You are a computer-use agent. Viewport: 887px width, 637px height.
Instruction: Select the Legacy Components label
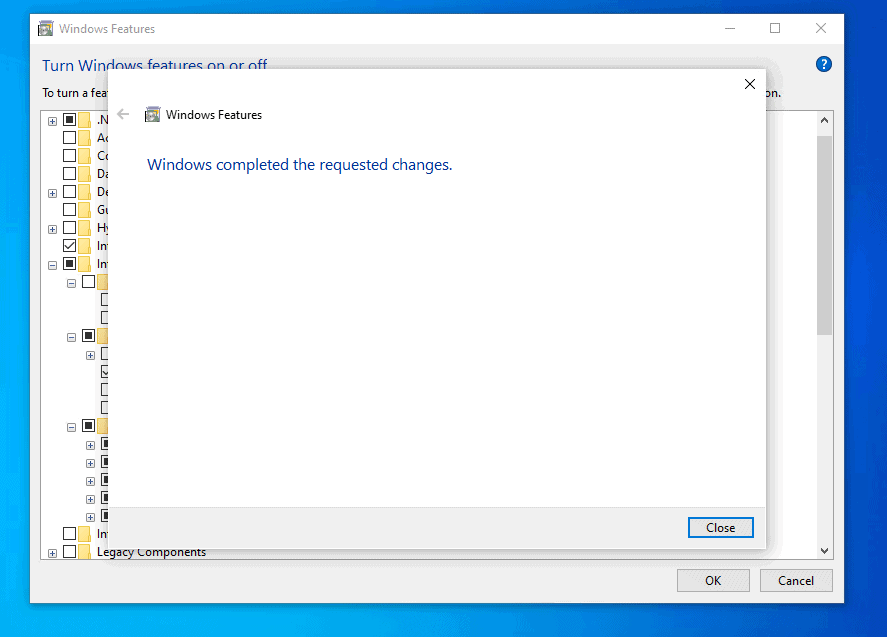151,552
